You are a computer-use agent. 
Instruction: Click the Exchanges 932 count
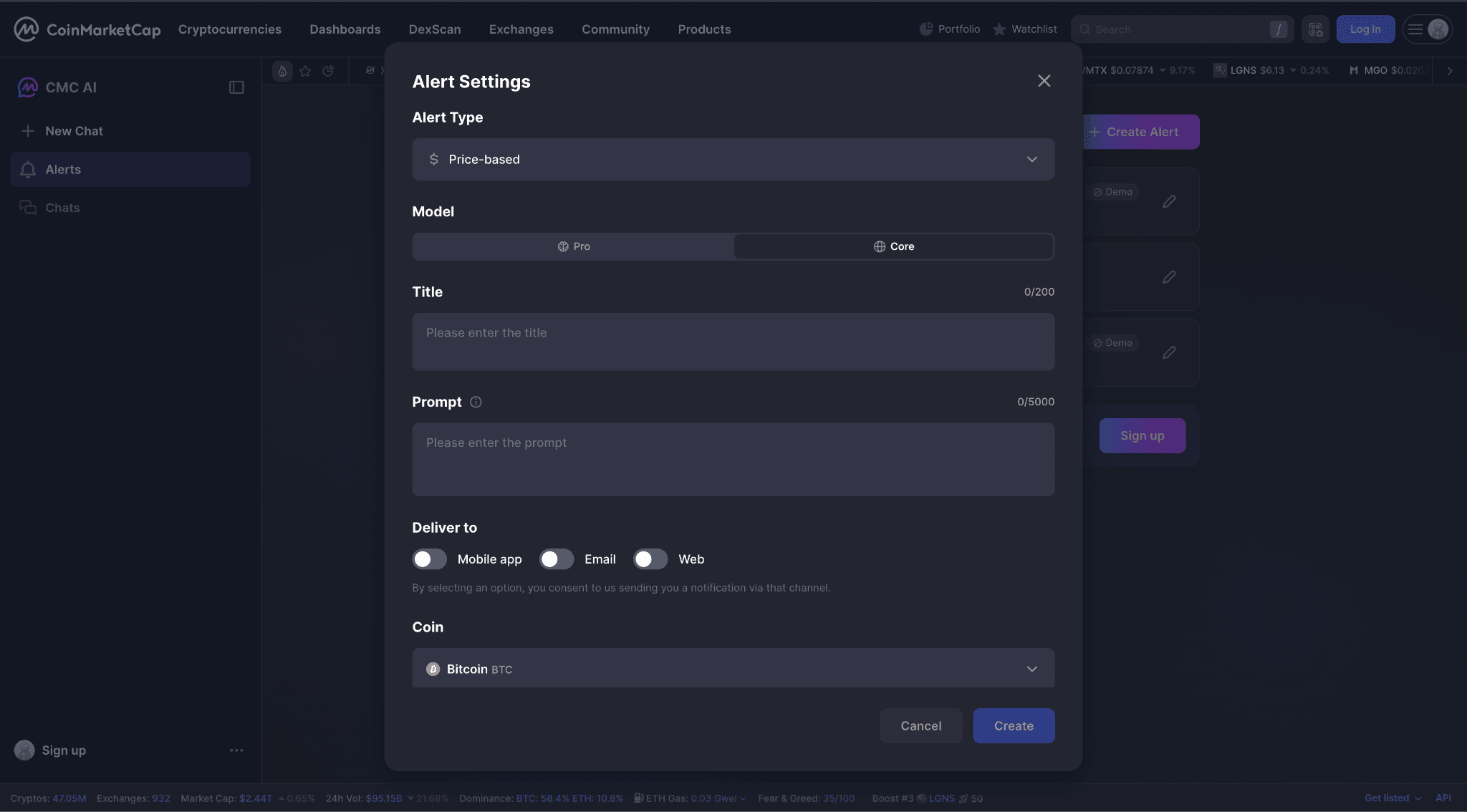(161, 798)
